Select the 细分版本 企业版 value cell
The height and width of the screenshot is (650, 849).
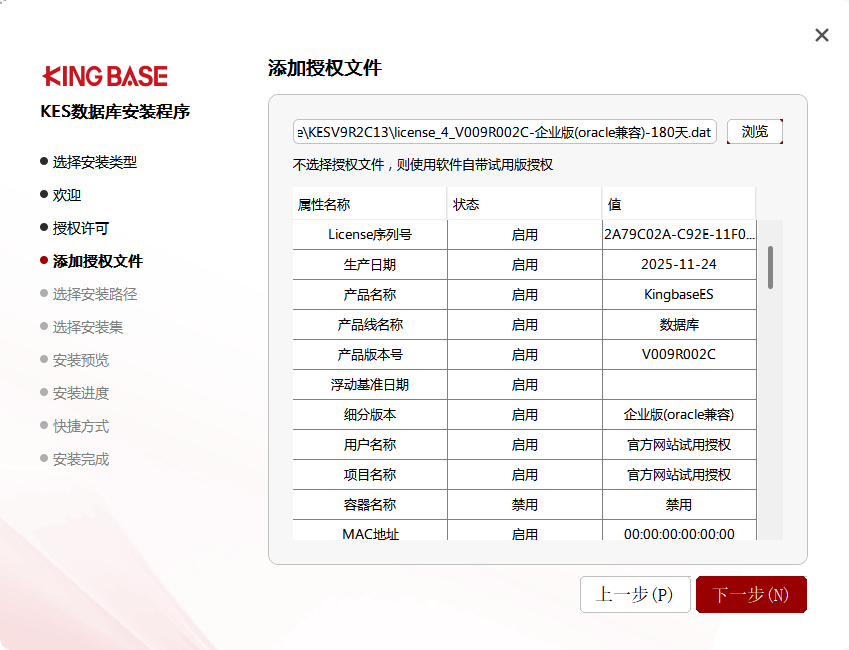(x=679, y=415)
